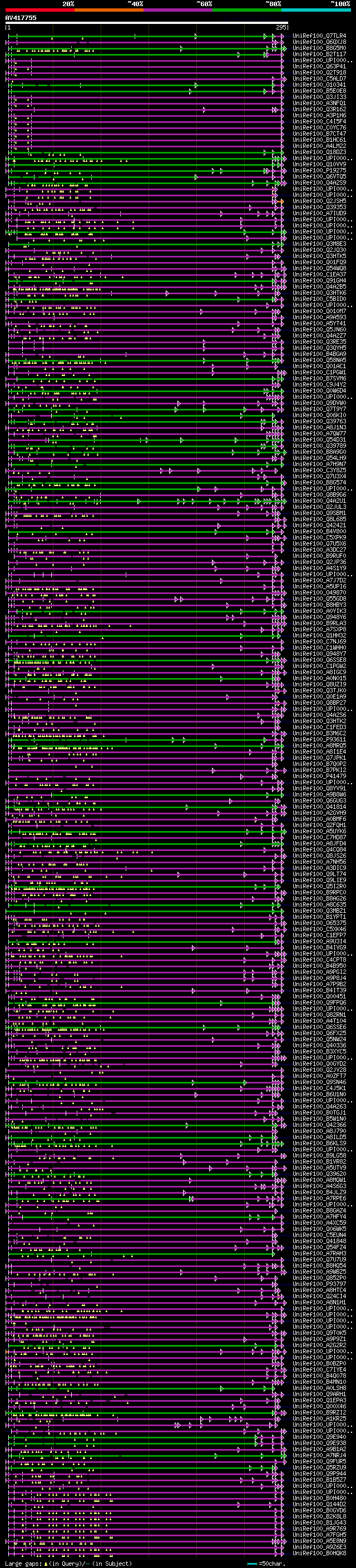
Task: Select the cyan ~100% identity legend band
Action: (316, 10)
